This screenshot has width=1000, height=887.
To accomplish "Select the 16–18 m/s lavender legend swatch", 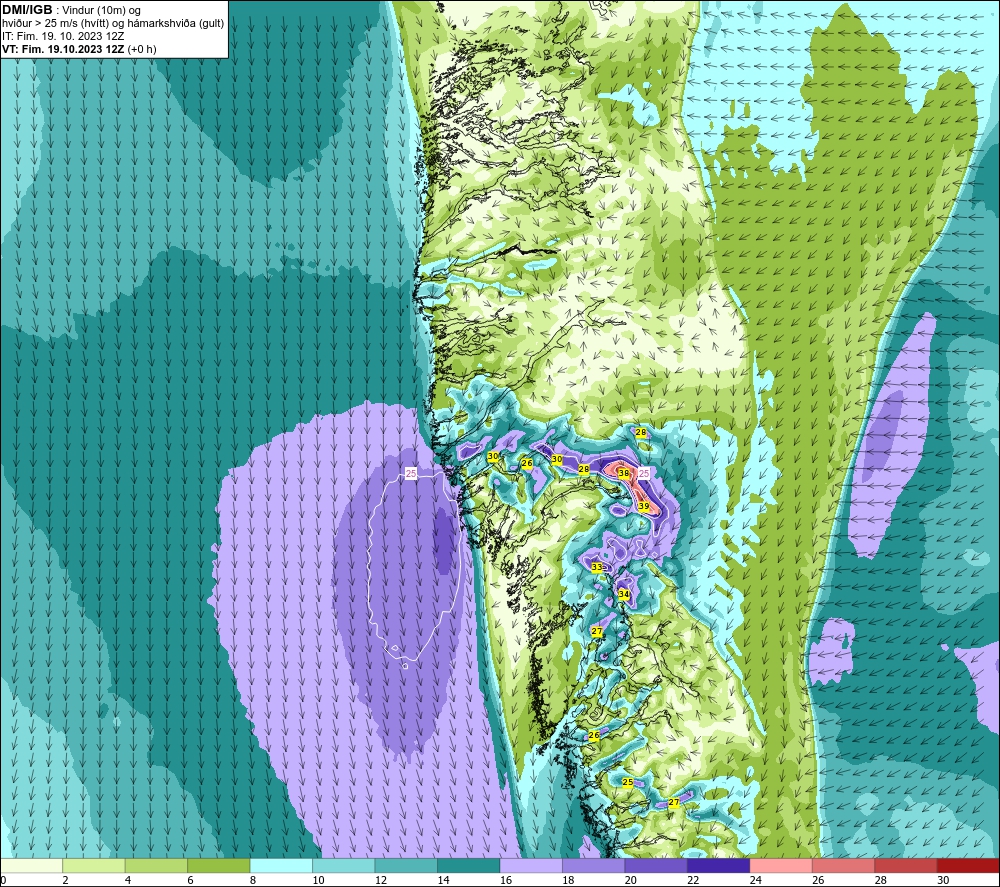I will [531, 866].
